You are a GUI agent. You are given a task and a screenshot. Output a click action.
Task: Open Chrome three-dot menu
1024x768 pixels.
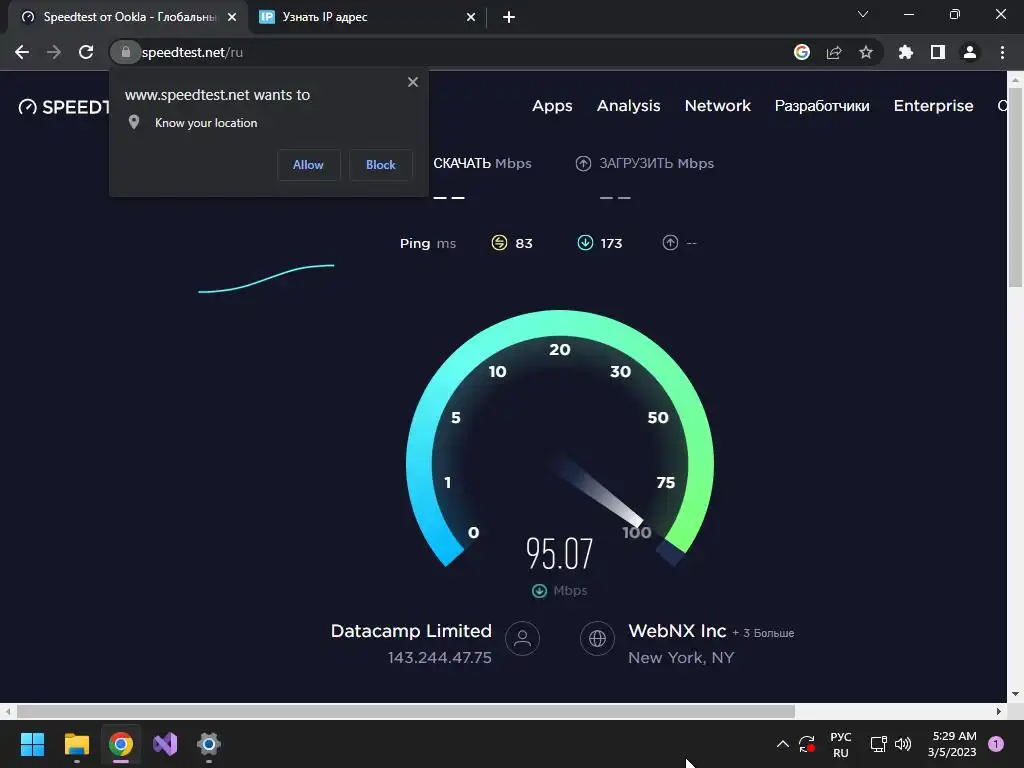click(x=1002, y=52)
